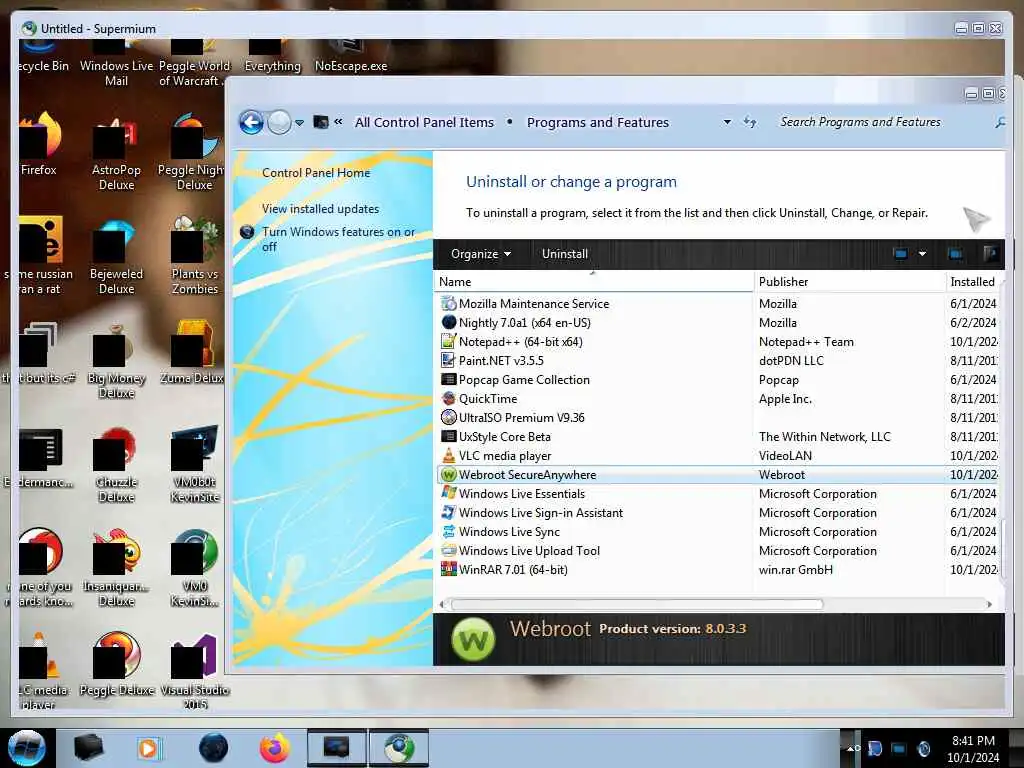The width and height of the screenshot is (1024, 768).
Task: Select the Paint.NET v3.5.5 icon
Action: coord(449,360)
